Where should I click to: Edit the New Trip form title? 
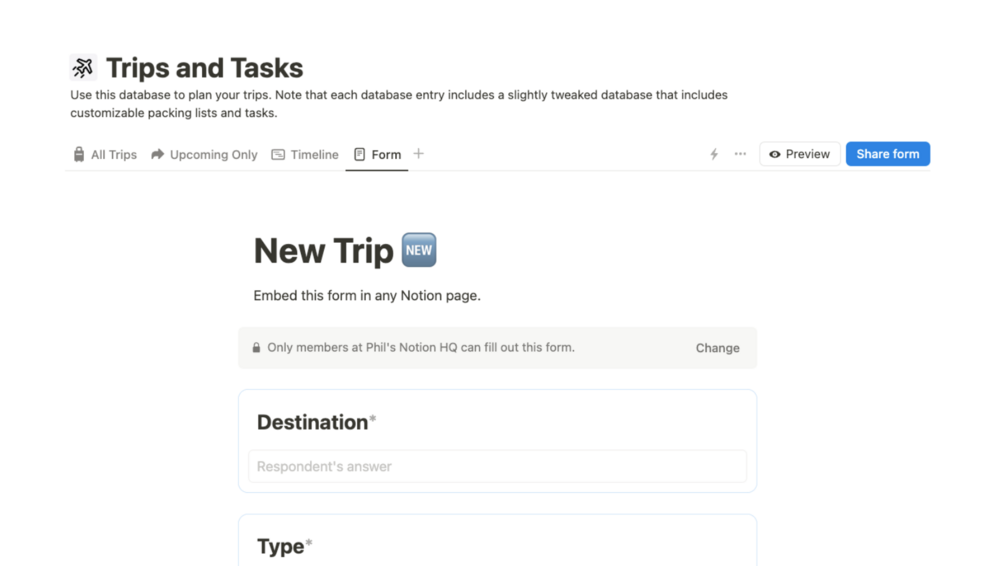(323, 251)
